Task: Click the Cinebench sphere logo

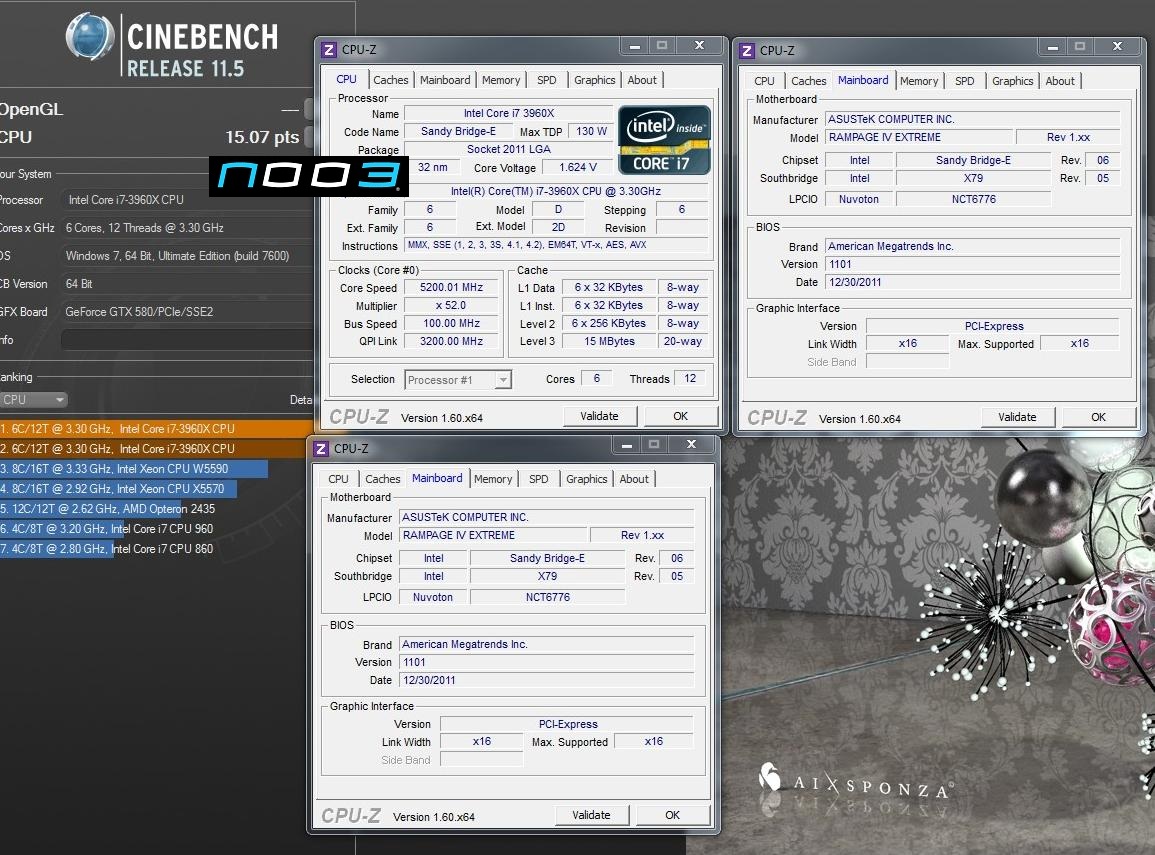Action: click(92, 38)
